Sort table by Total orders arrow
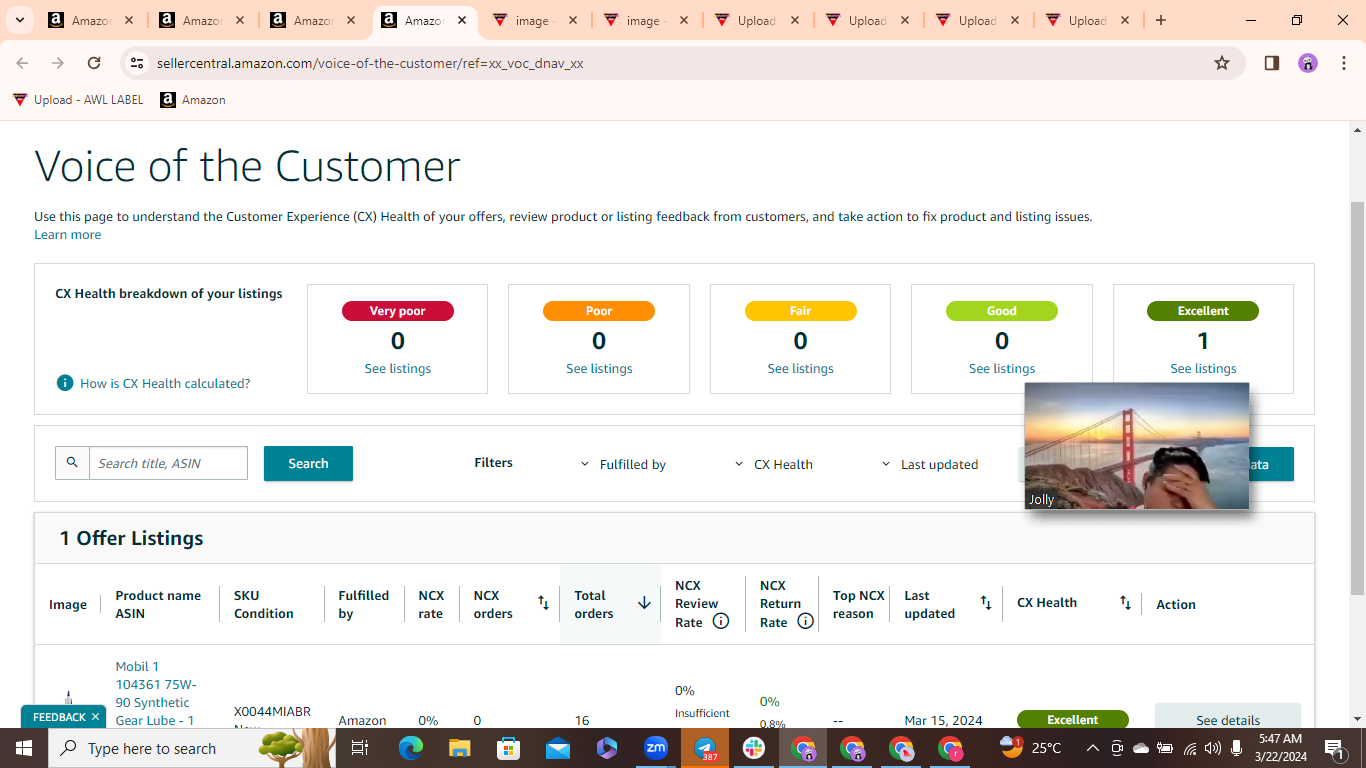 point(644,603)
